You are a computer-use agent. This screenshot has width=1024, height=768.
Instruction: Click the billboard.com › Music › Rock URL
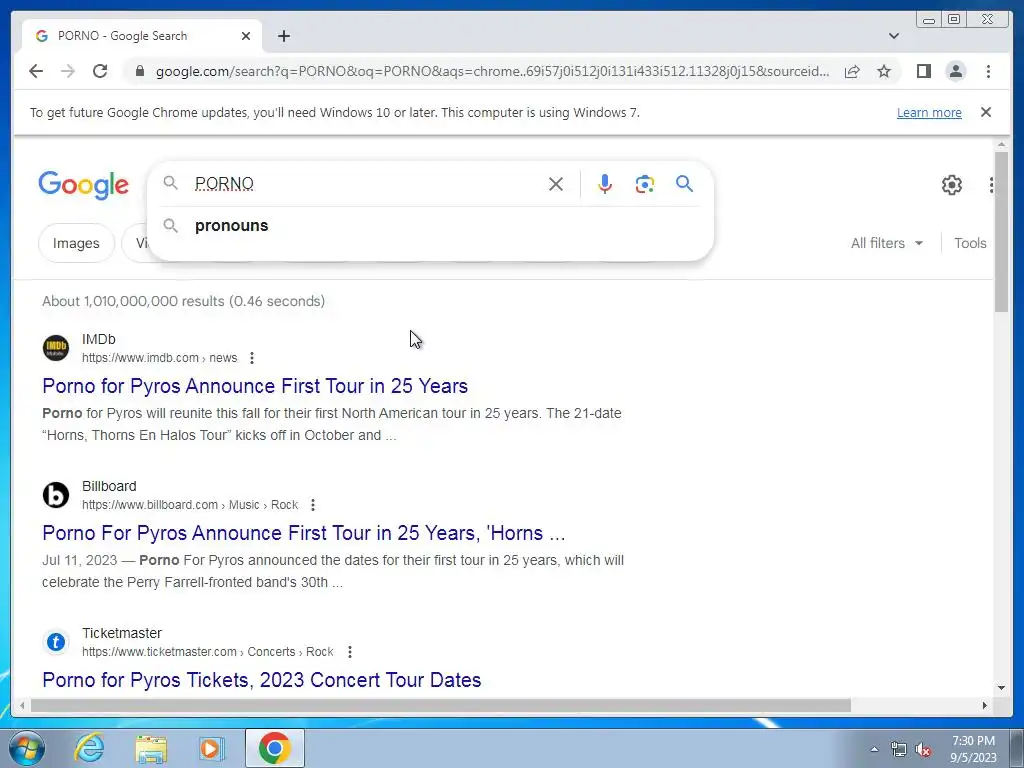190,505
